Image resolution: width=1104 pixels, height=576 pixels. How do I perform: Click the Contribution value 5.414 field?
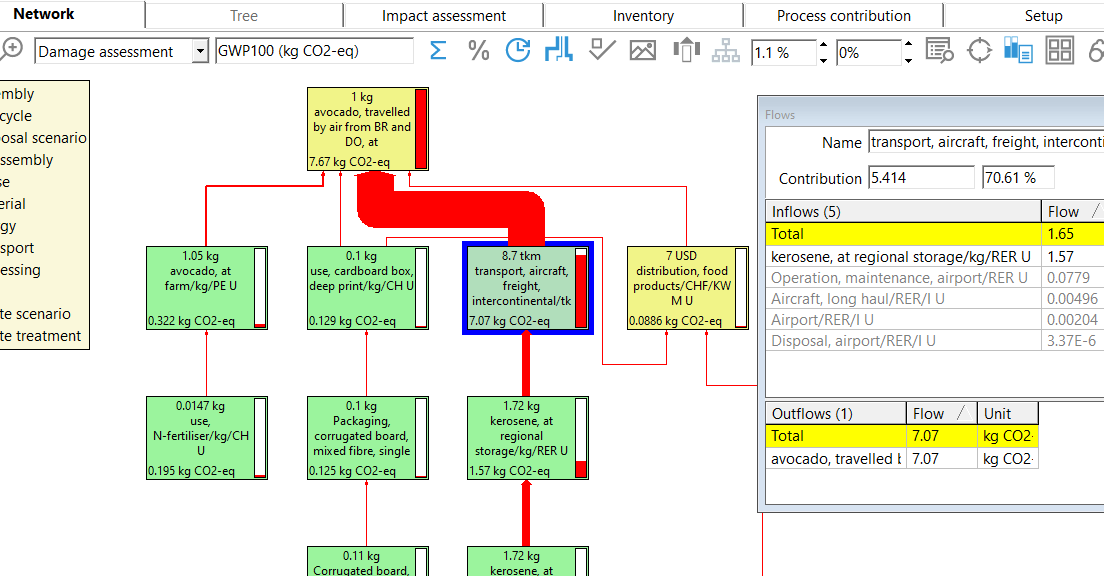921,177
